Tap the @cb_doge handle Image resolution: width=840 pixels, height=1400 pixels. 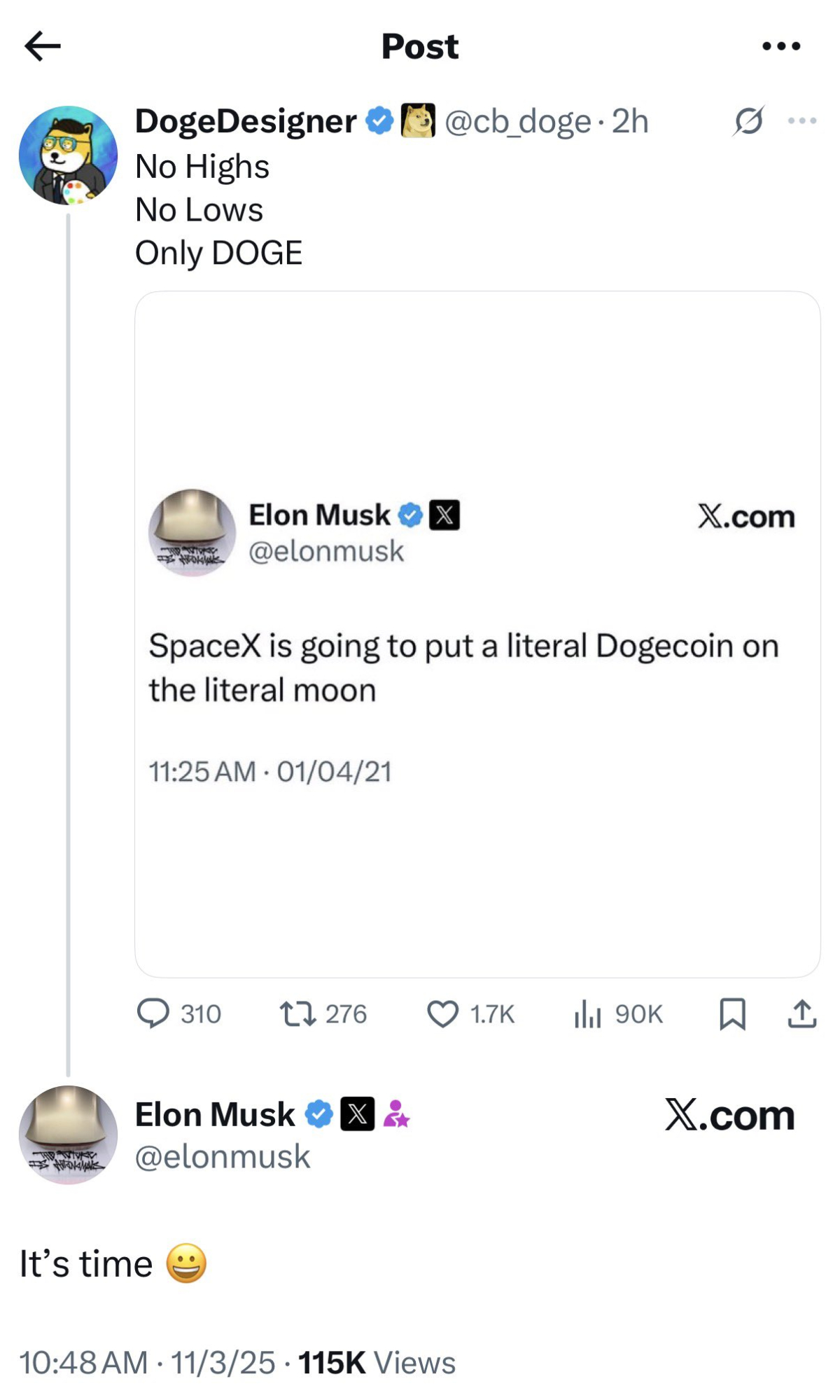(x=518, y=121)
